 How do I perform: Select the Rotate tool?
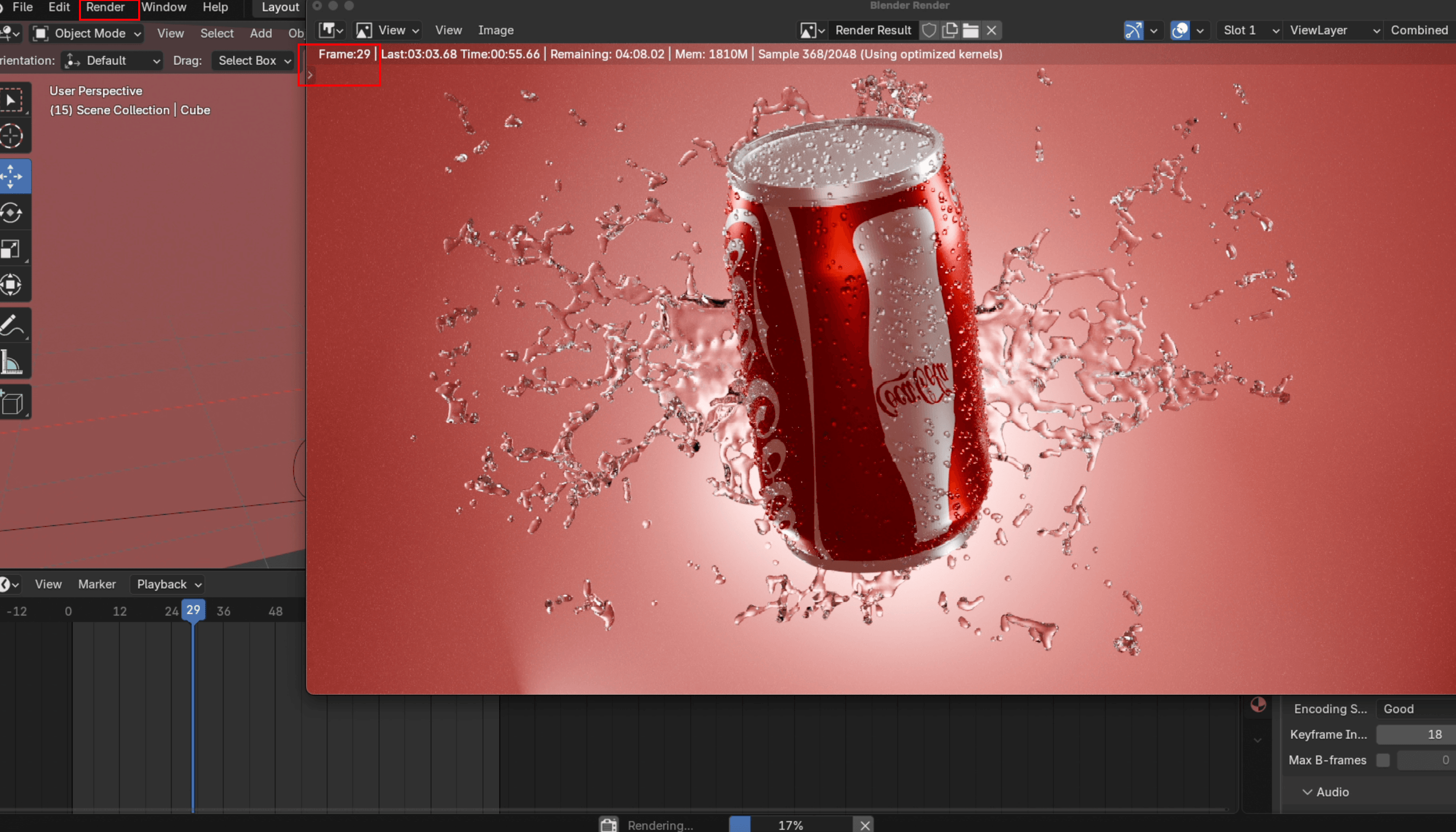click(12, 213)
